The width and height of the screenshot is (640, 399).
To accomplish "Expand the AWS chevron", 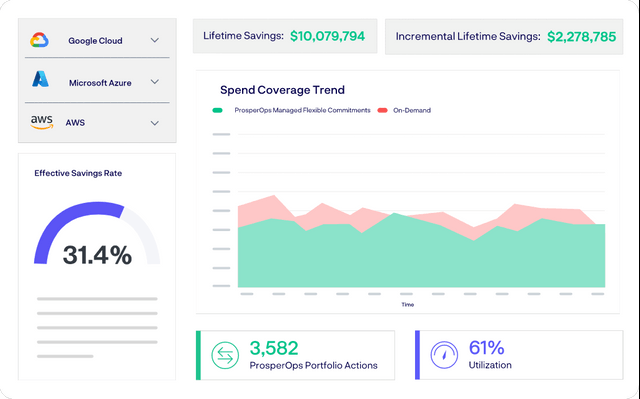I will pos(155,123).
